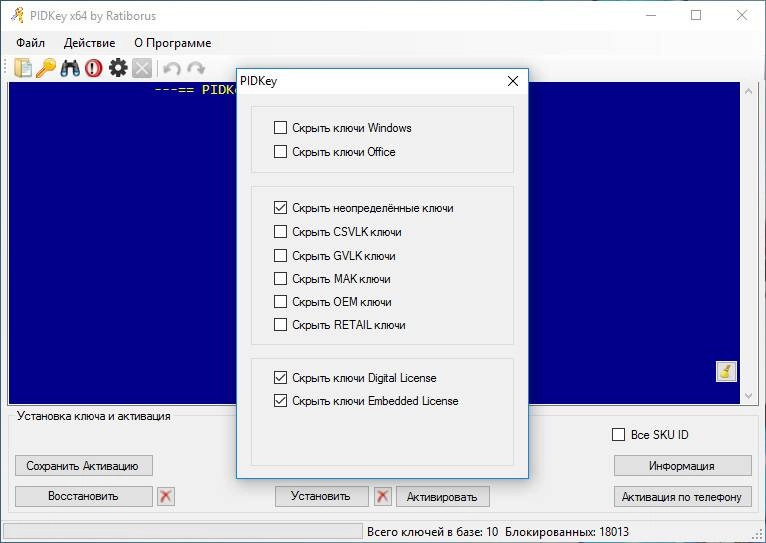Open the Файл menu
The height and width of the screenshot is (543, 766).
30,43
